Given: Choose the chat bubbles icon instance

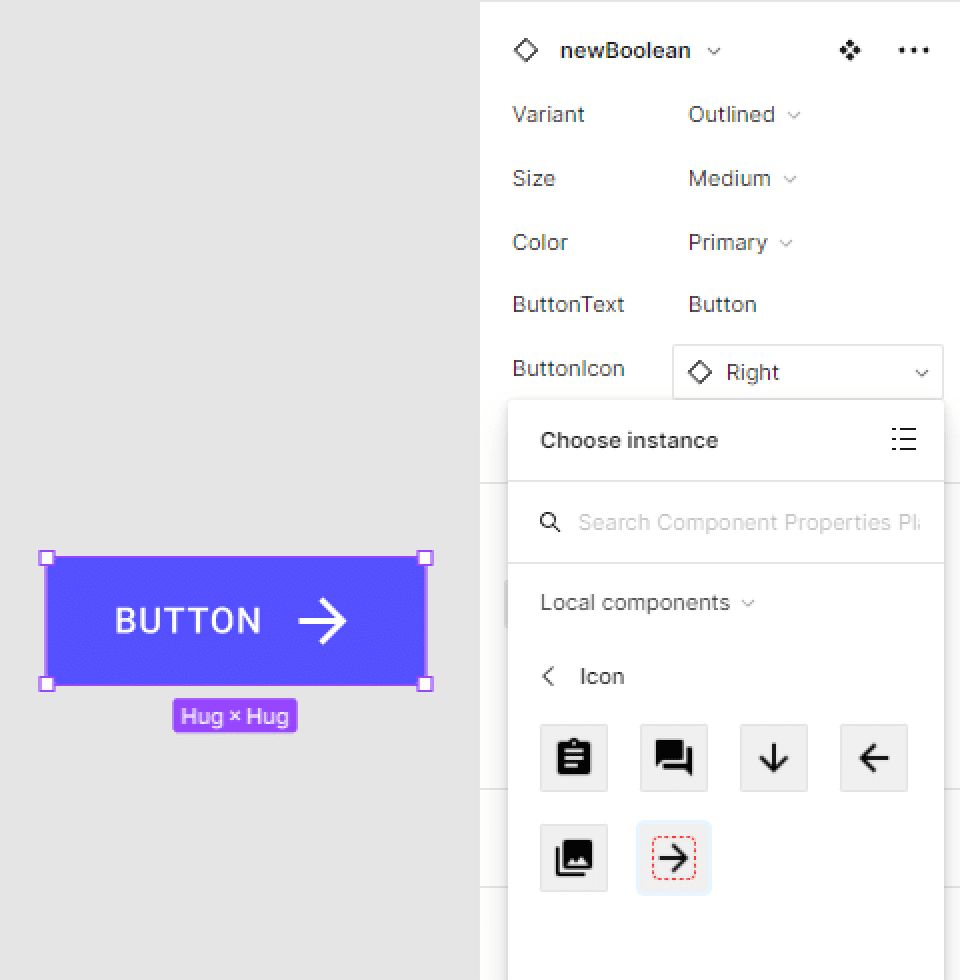Looking at the screenshot, I should 674,758.
